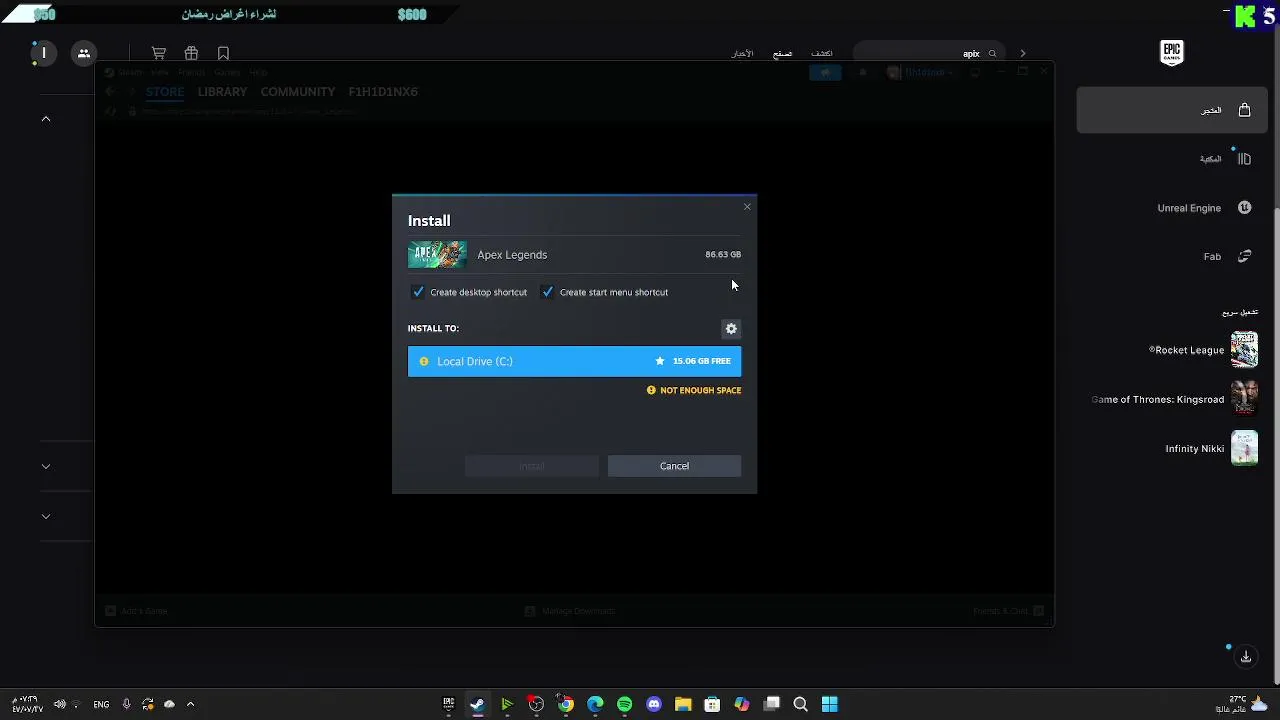Open the Steam STORE tab
Image resolution: width=1280 pixels, height=720 pixels.
165,92
